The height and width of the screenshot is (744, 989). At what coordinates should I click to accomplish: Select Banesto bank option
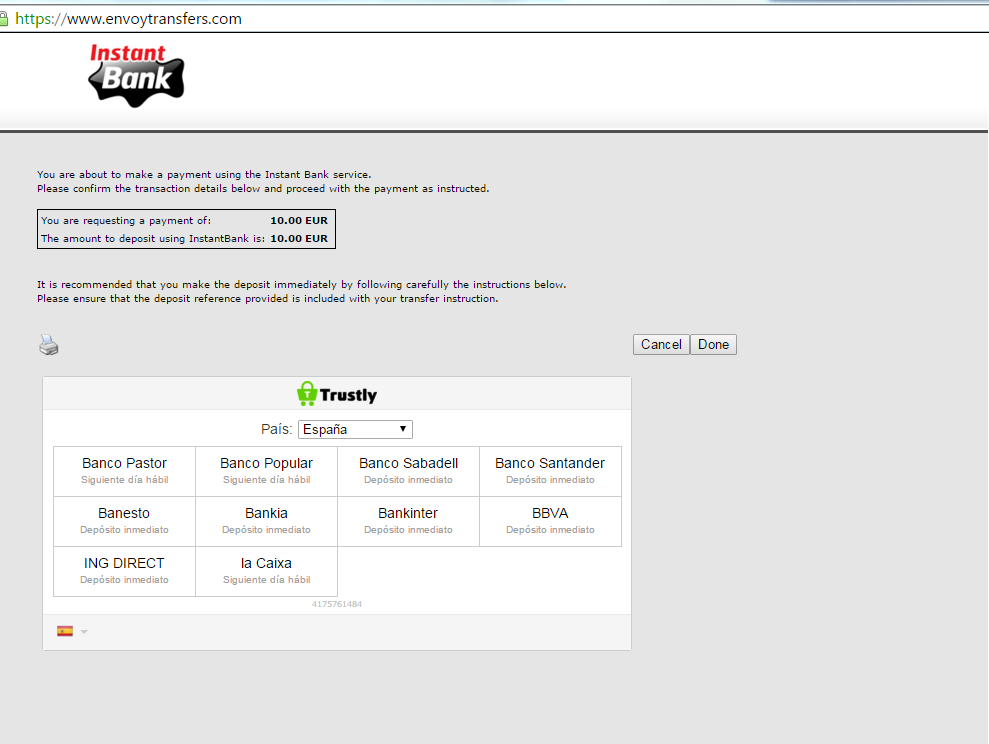pos(124,521)
